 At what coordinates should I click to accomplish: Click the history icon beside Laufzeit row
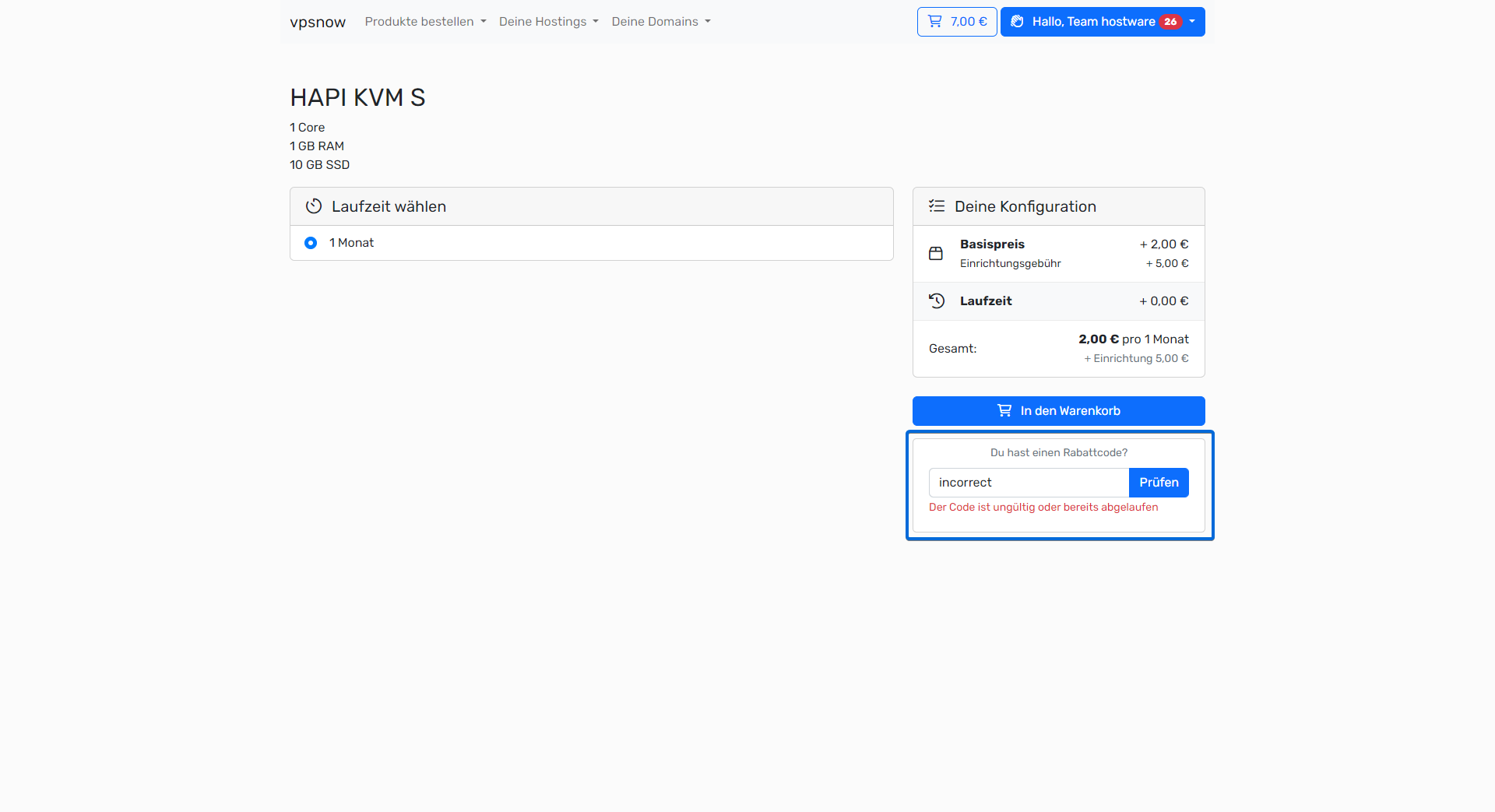click(x=937, y=301)
